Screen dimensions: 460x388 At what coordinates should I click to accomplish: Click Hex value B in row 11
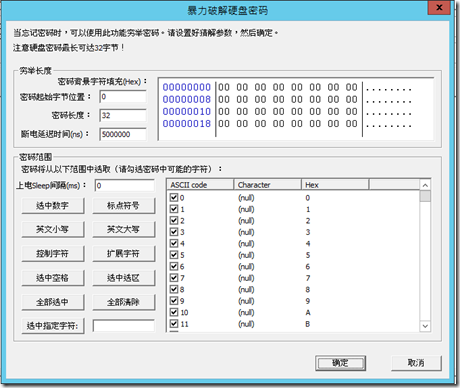[x=308, y=324]
